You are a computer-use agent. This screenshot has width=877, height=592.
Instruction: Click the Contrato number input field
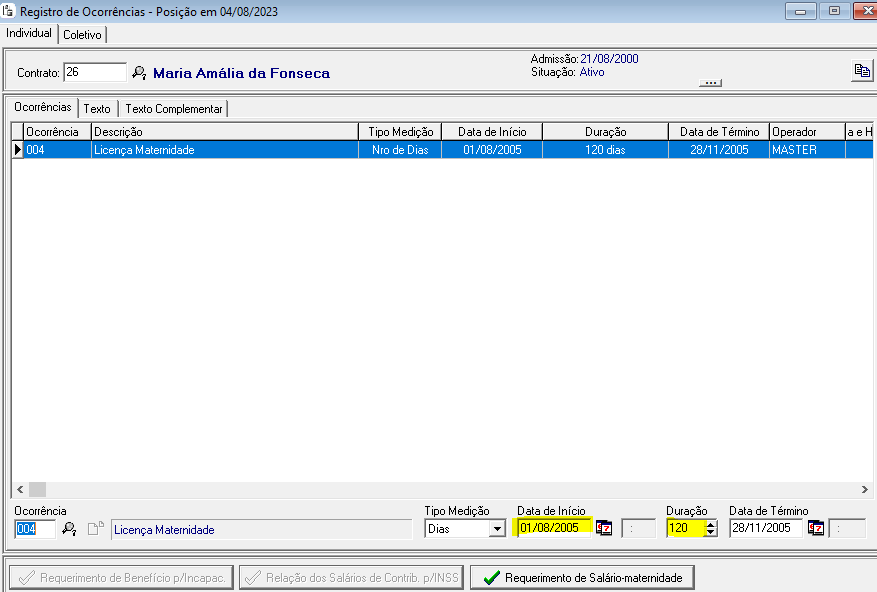pos(95,72)
